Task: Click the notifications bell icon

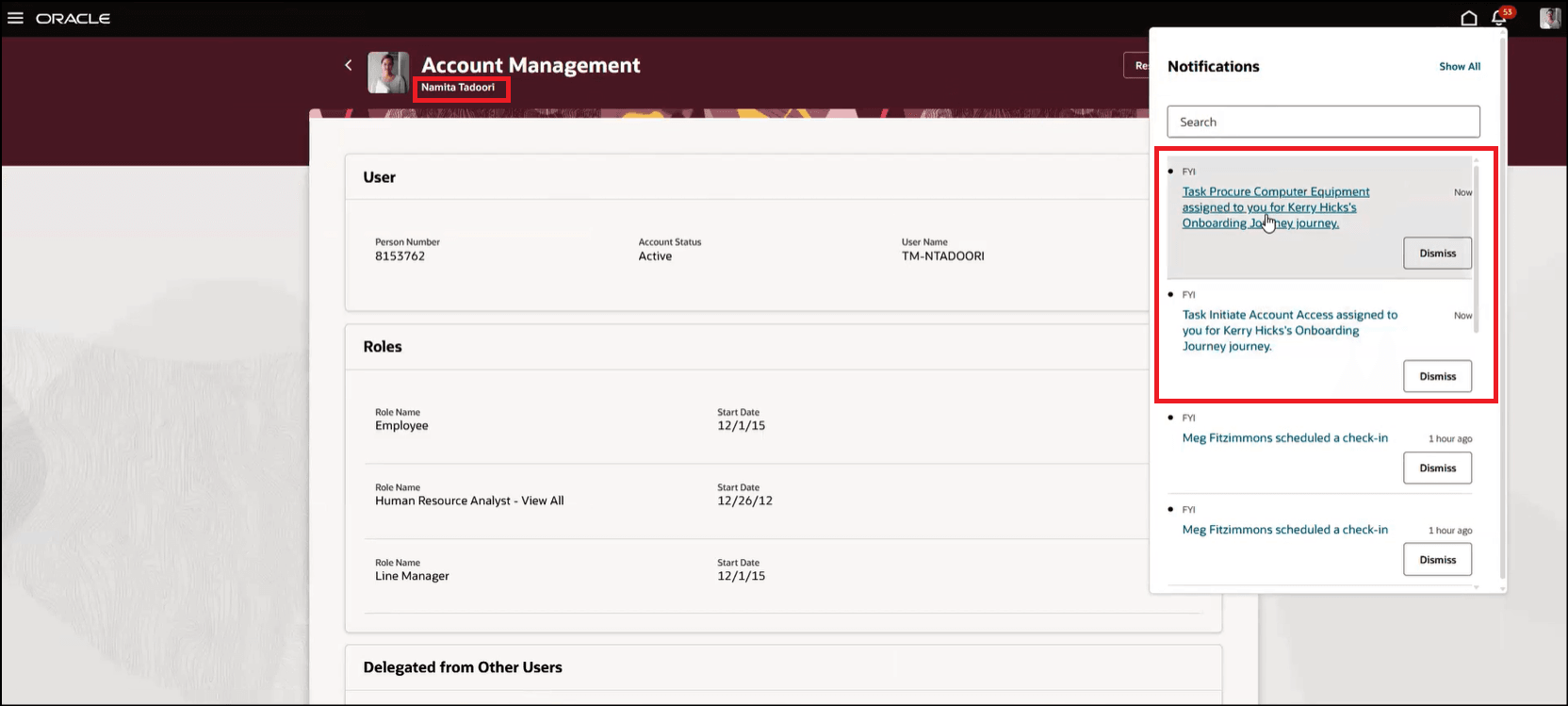Action: pyautogui.click(x=1499, y=18)
